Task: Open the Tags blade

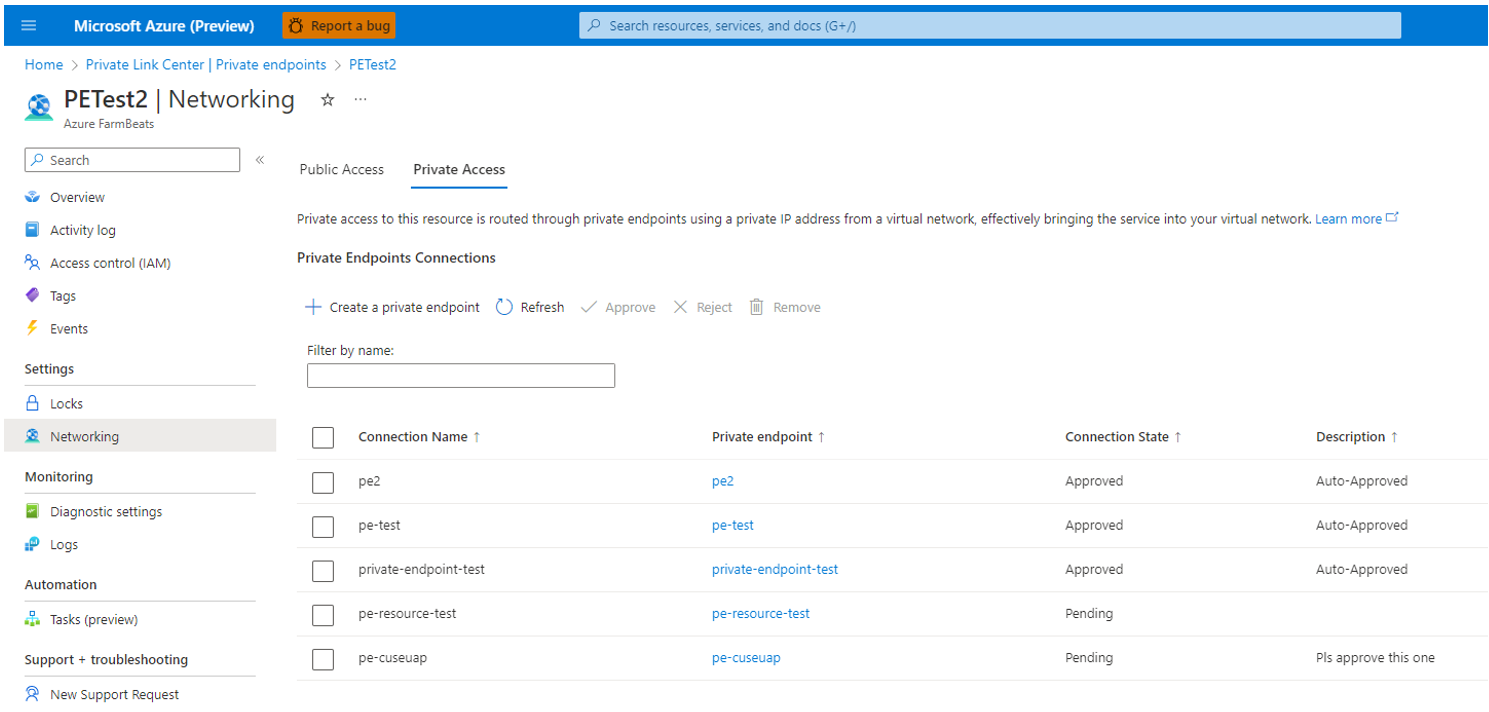Action: coord(61,295)
